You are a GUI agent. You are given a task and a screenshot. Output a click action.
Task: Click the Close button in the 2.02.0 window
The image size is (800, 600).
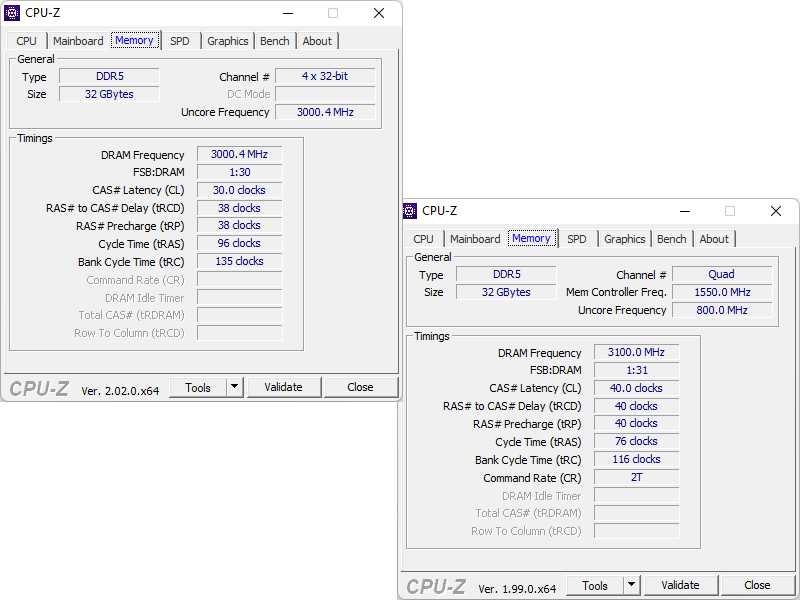(x=361, y=388)
